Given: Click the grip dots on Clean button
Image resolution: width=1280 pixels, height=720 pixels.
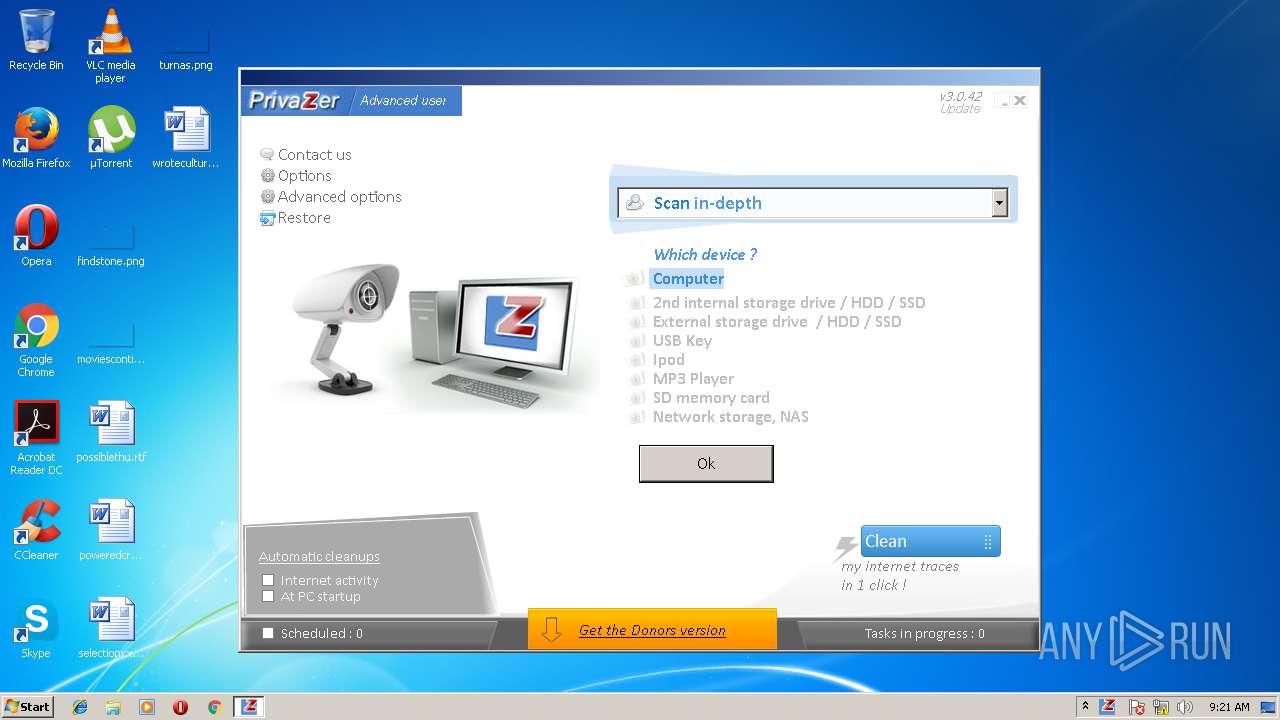Looking at the screenshot, I should (x=988, y=541).
